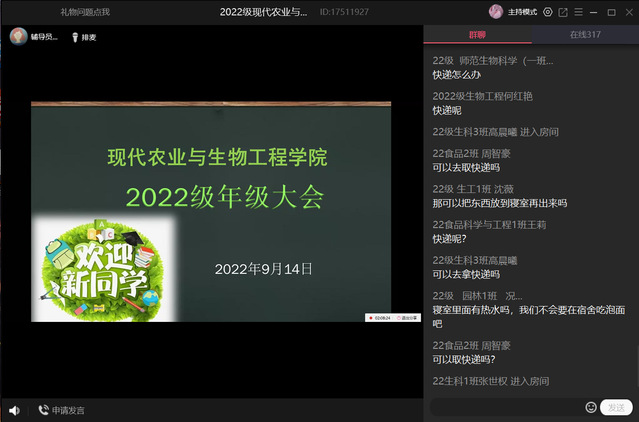Click the 辅导员 presenter avatar
This screenshot has width=639, height=422.
pos(17,36)
